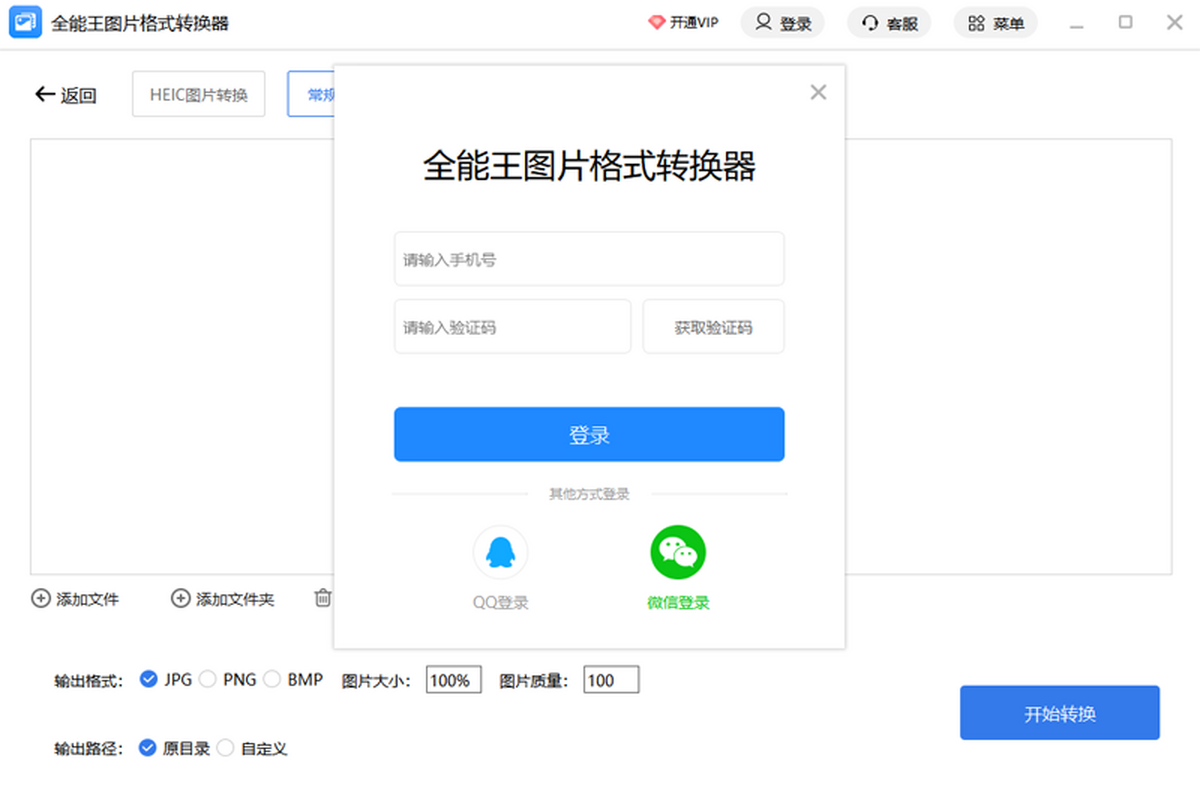Select PNG output format
1200x800 pixels.
tap(208, 679)
